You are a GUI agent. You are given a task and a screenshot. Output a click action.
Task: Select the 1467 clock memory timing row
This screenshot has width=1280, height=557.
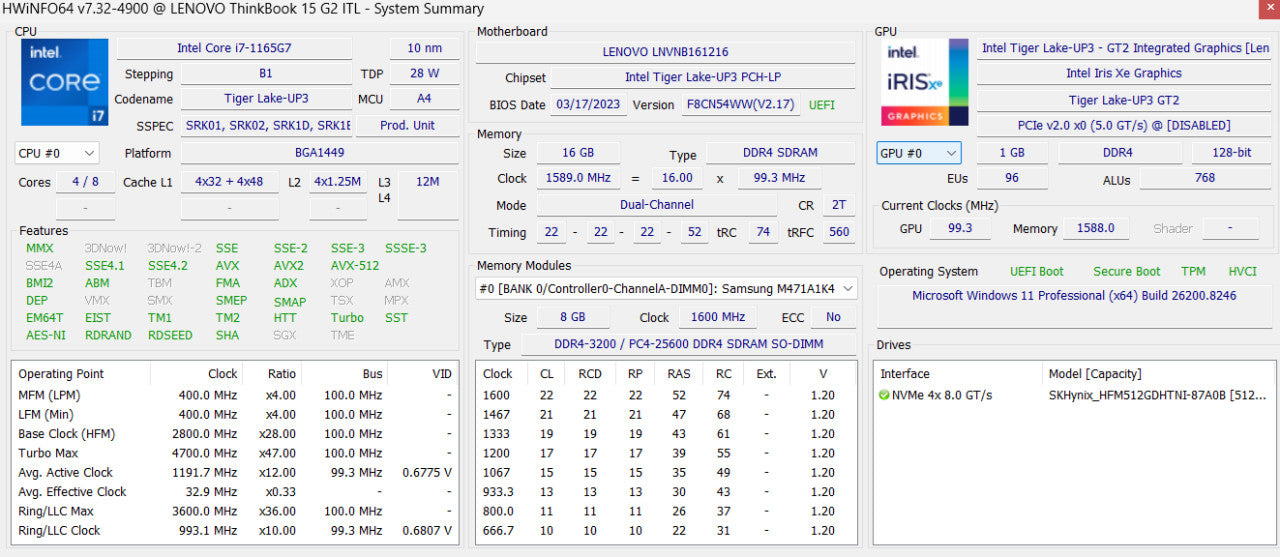pos(666,414)
